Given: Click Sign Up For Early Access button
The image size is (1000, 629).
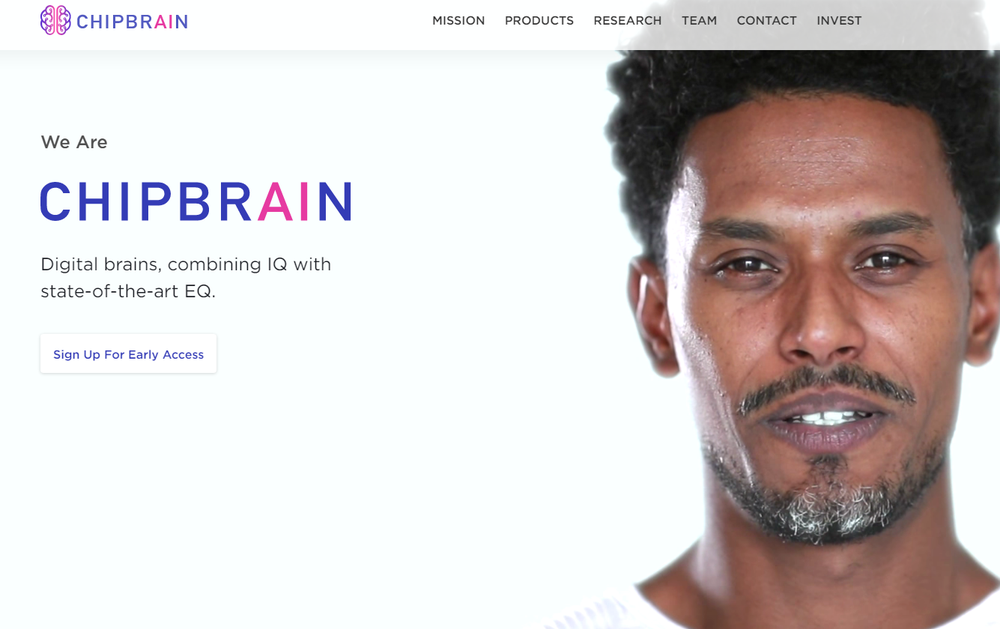Looking at the screenshot, I should click(x=128, y=354).
